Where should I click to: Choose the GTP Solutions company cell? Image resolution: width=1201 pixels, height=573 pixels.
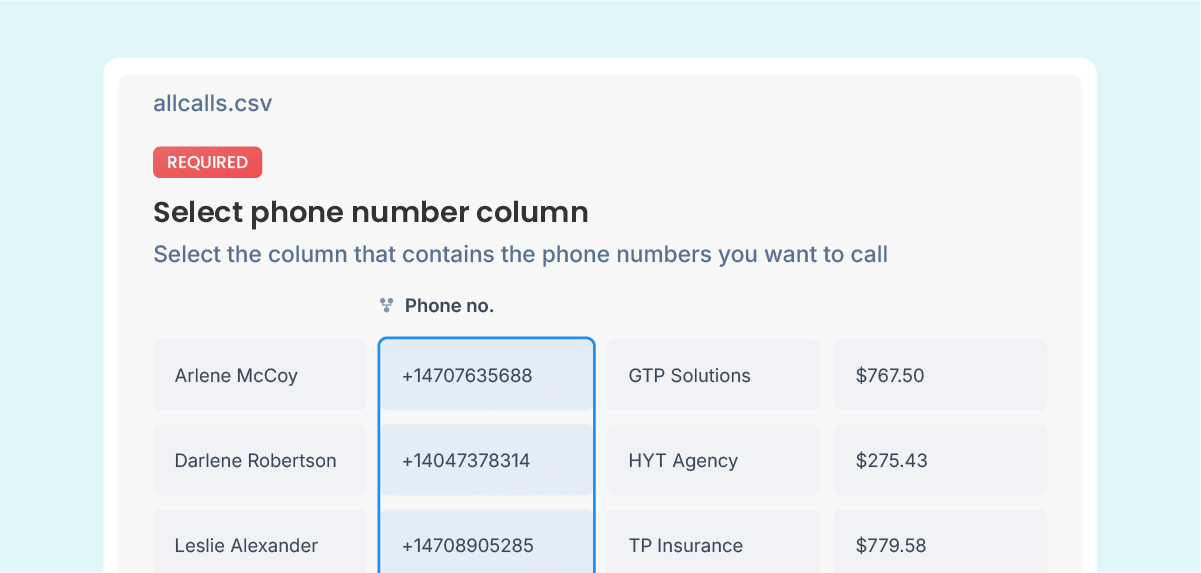(x=713, y=375)
